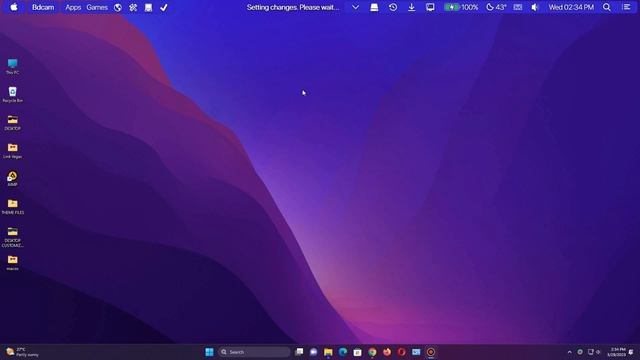The image size is (640, 360).
Task: Expand the chevron dropdown in top bar
Action: coord(356,7)
